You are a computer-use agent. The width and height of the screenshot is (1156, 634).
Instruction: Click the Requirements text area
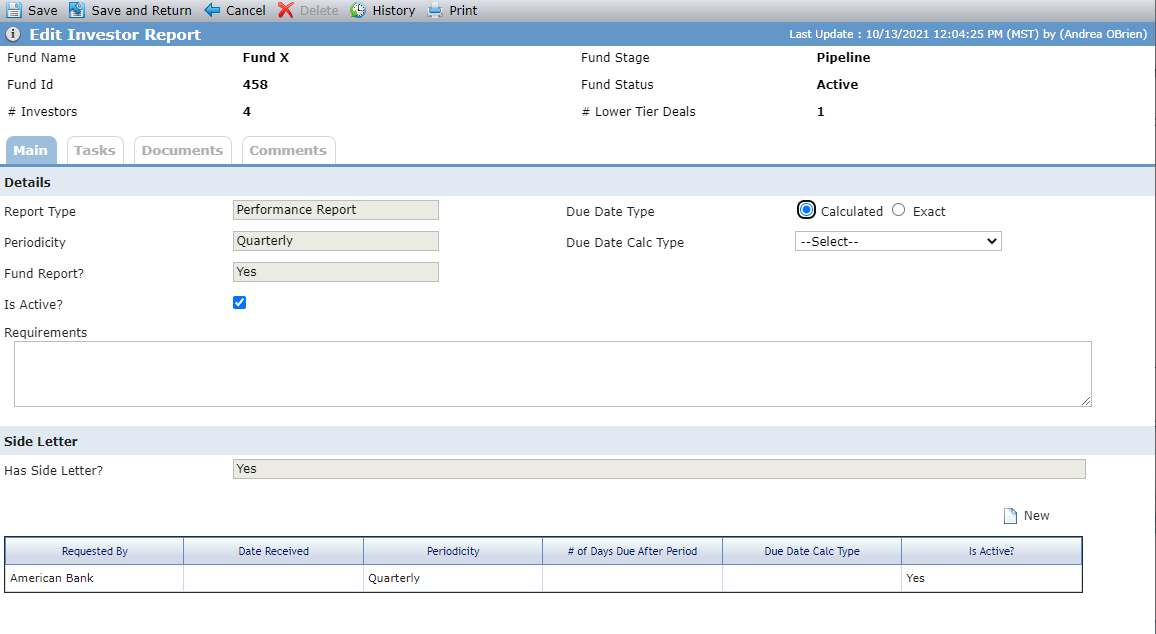click(553, 374)
